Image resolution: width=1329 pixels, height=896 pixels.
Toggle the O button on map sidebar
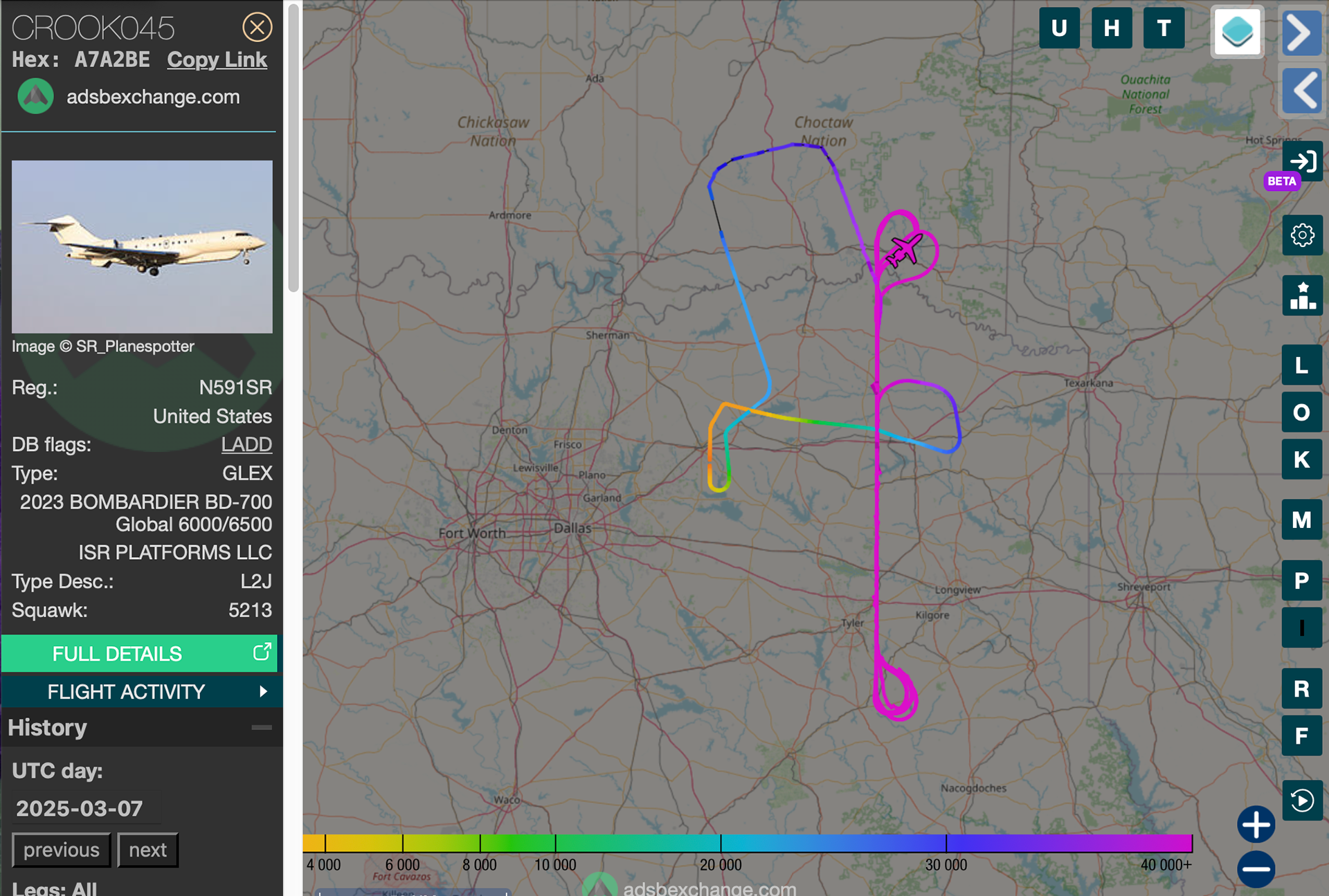pyautogui.click(x=1302, y=412)
